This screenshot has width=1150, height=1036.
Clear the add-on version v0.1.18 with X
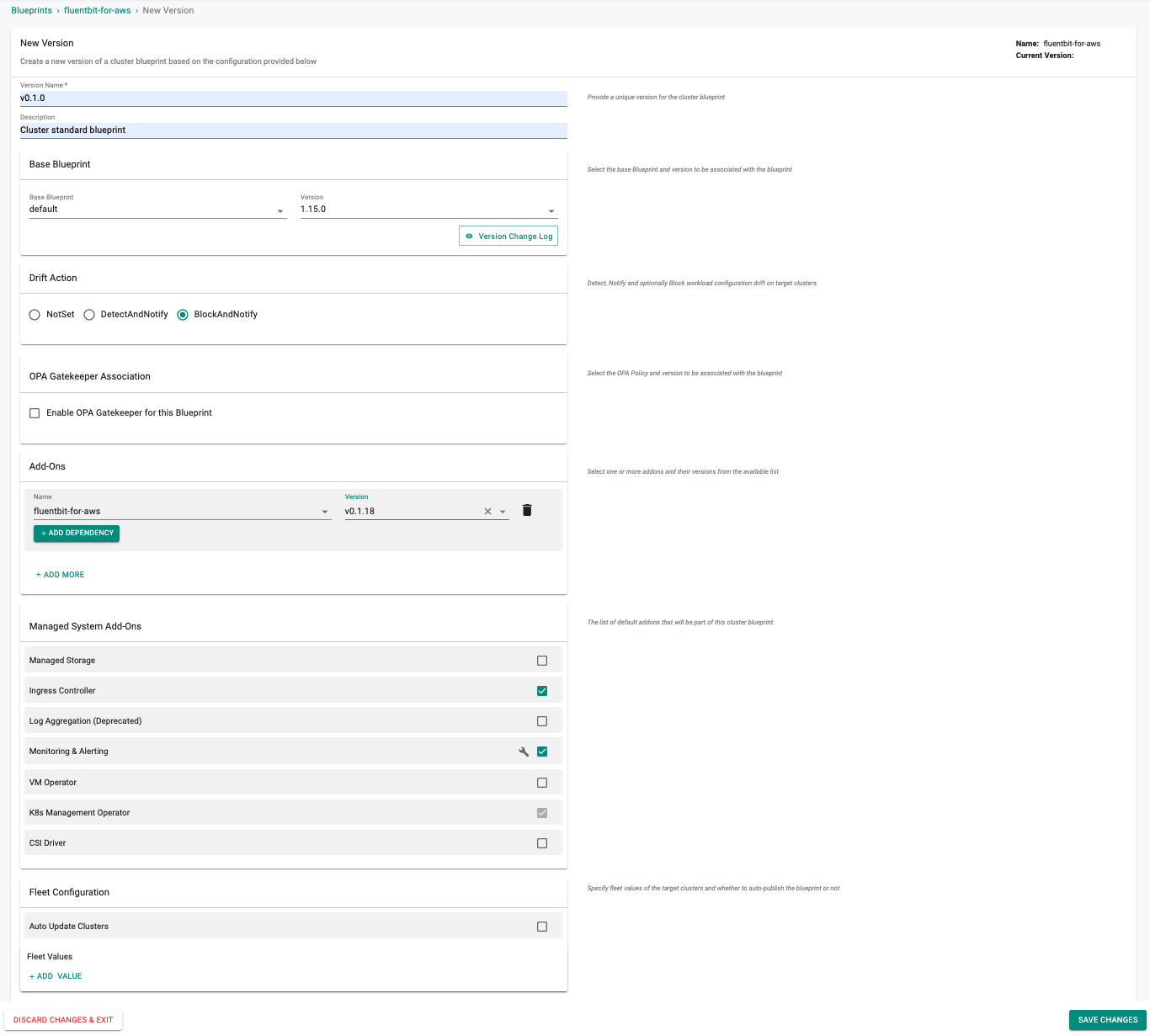(x=487, y=511)
